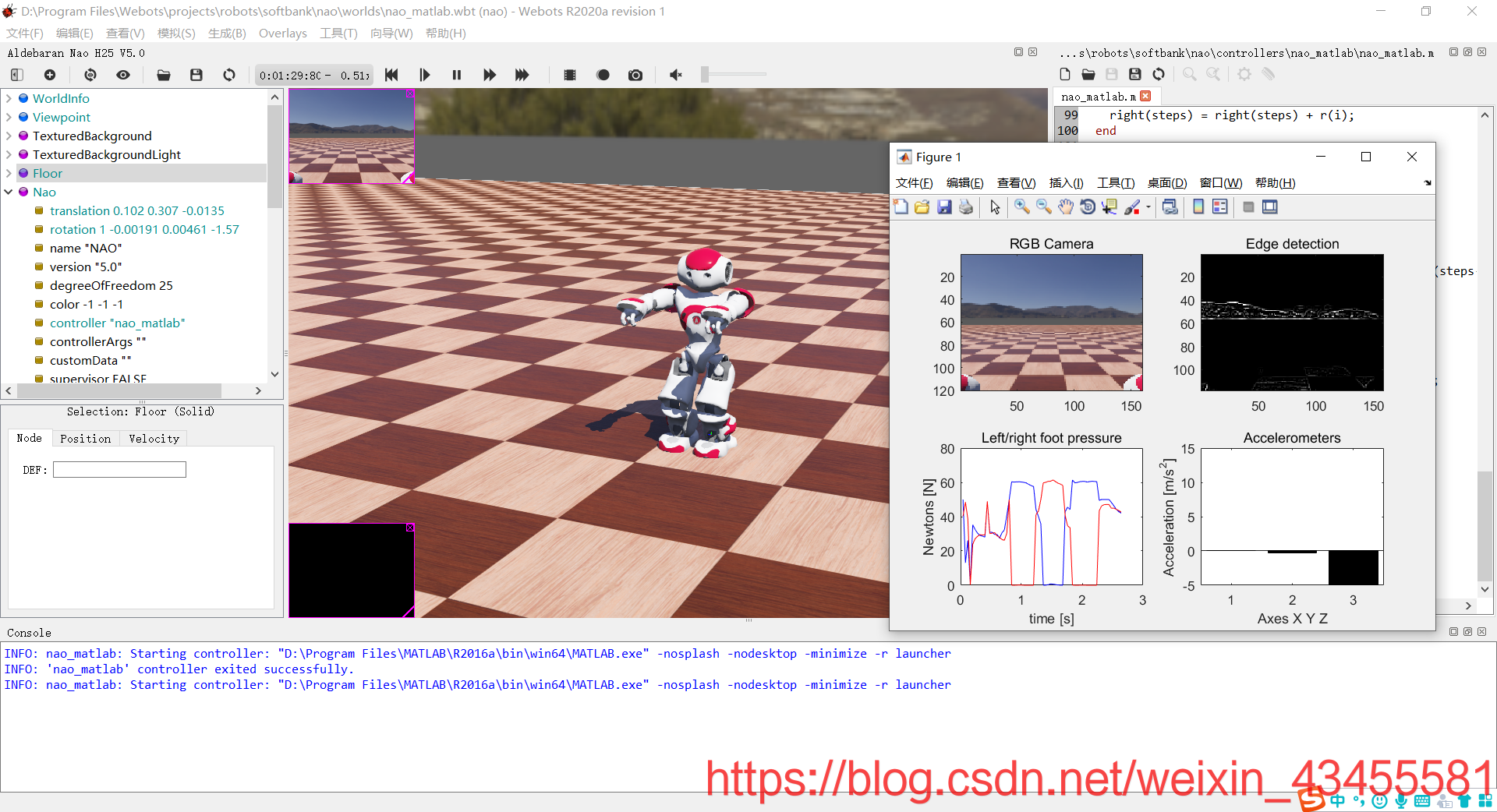Close the nao_matlab.m editor tab

1145,96
